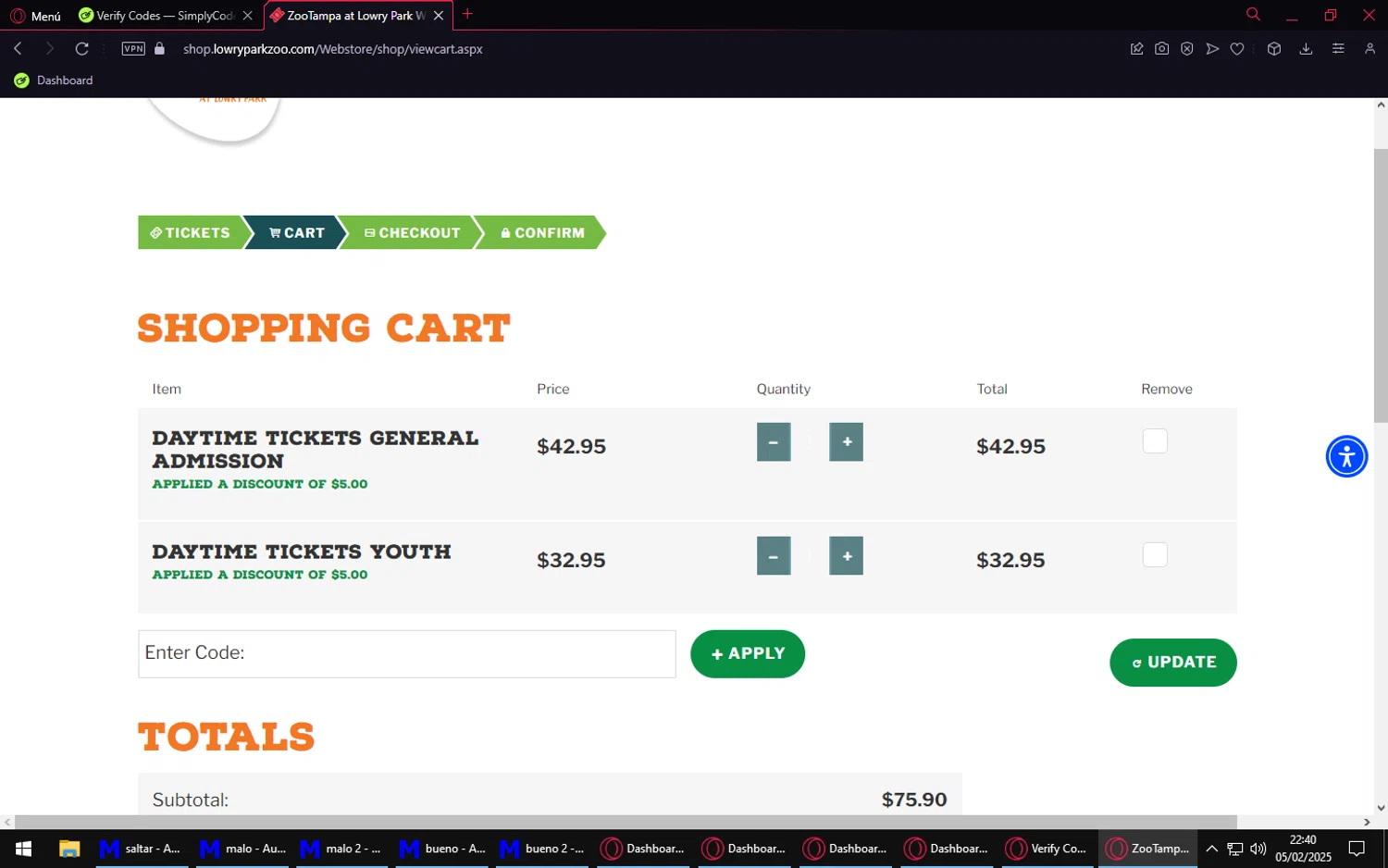Open the extensions cube icon
Image resolution: width=1388 pixels, height=868 pixels.
point(1274,49)
